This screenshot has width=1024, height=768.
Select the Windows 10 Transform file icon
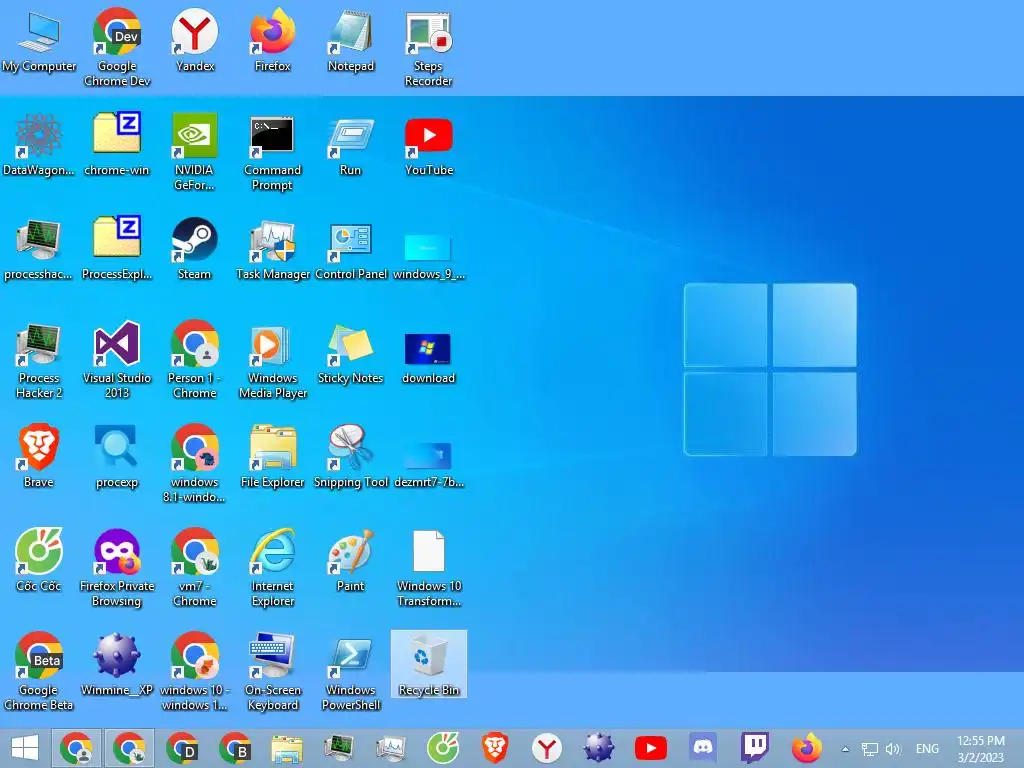click(428, 568)
